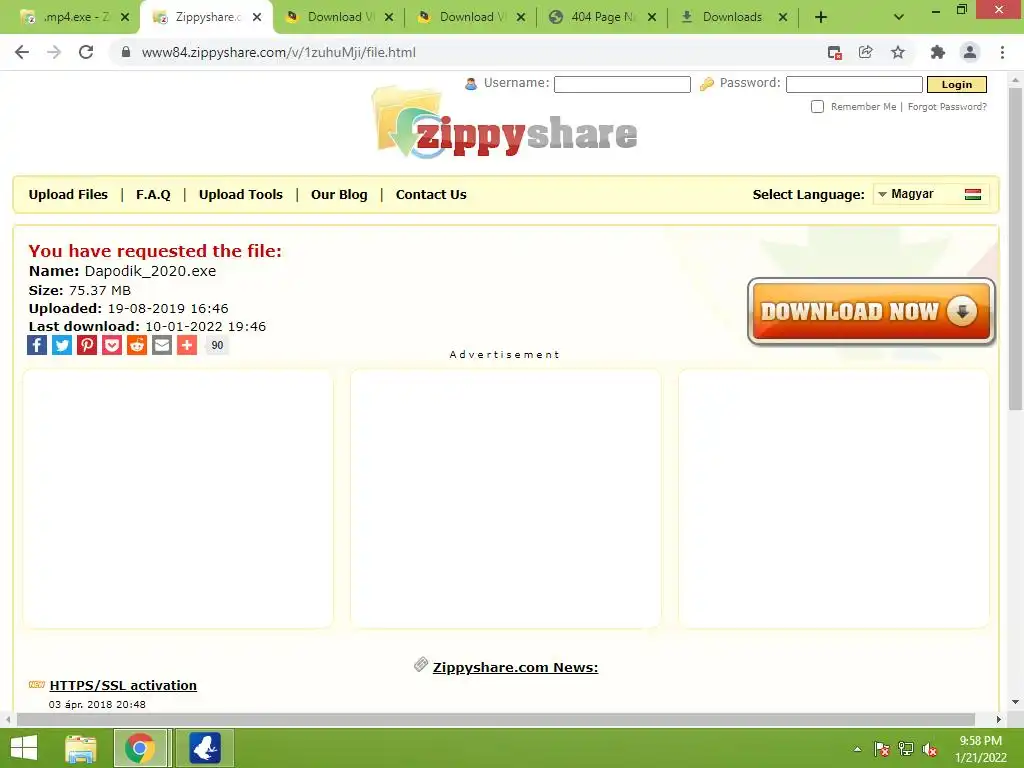The image size is (1024, 768).
Task: View site security lock icon
Action: [126, 52]
